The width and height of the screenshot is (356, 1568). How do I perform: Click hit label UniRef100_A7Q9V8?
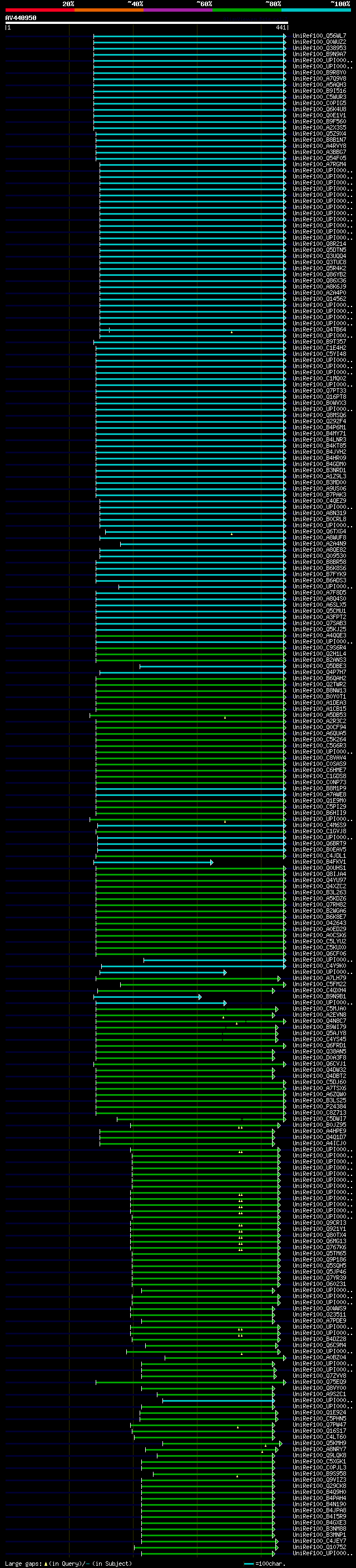pos(319,78)
